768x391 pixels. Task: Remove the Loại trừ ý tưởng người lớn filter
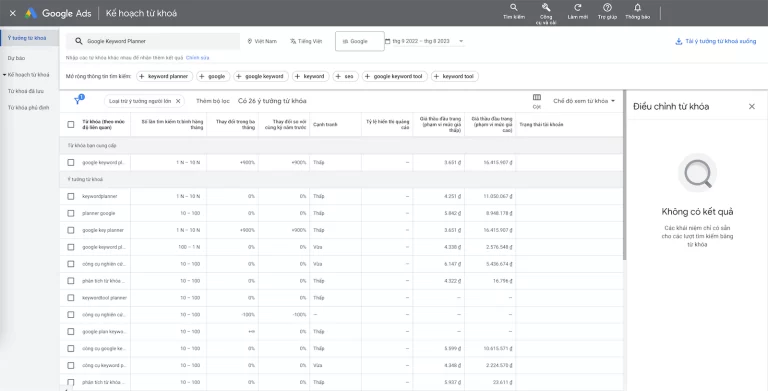click(x=178, y=101)
